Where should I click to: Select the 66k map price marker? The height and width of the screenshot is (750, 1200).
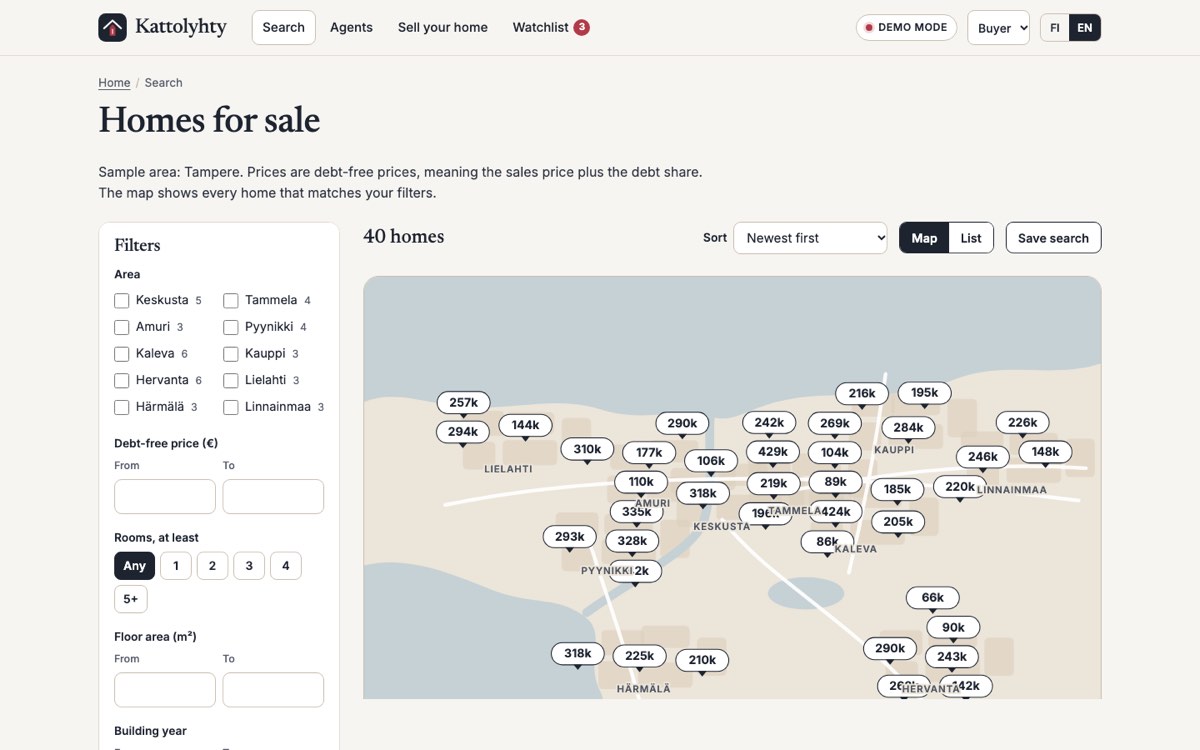point(933,597)
